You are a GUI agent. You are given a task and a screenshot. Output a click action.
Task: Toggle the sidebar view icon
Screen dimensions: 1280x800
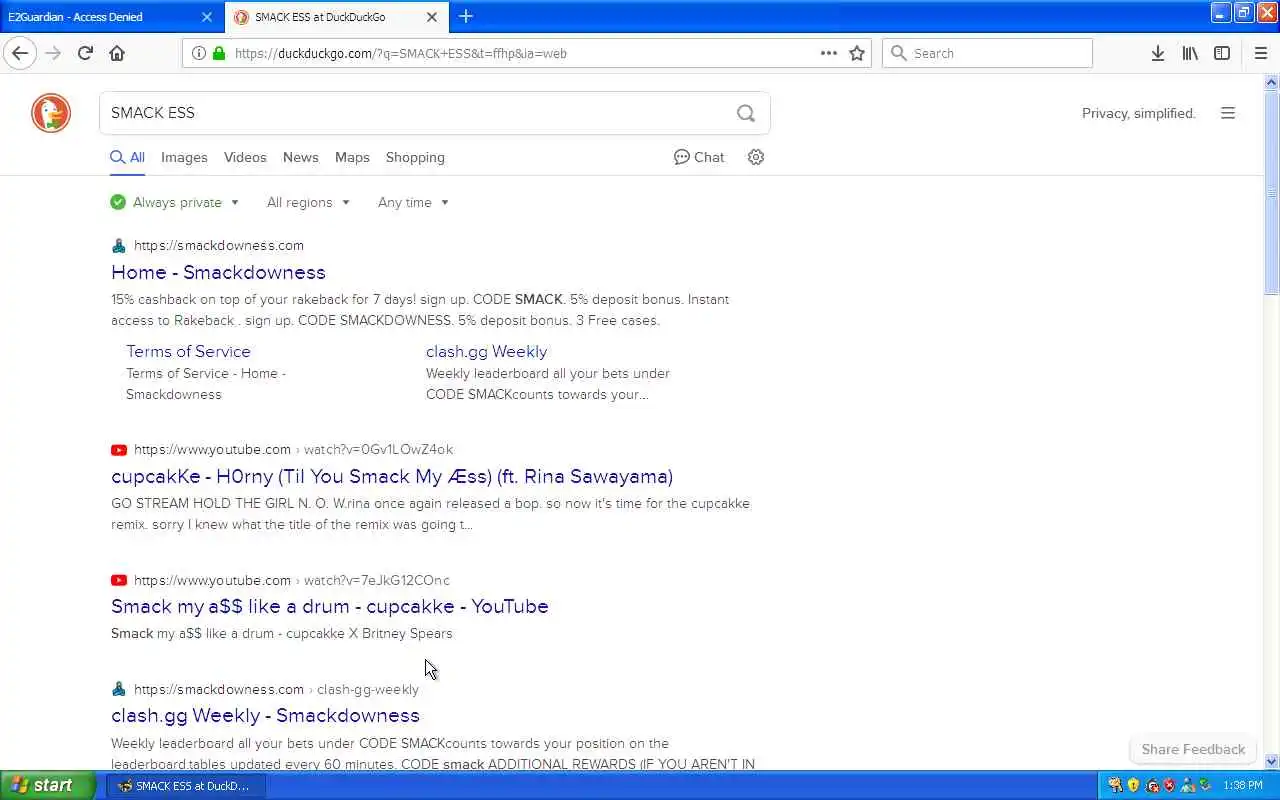pos(1222,53)
